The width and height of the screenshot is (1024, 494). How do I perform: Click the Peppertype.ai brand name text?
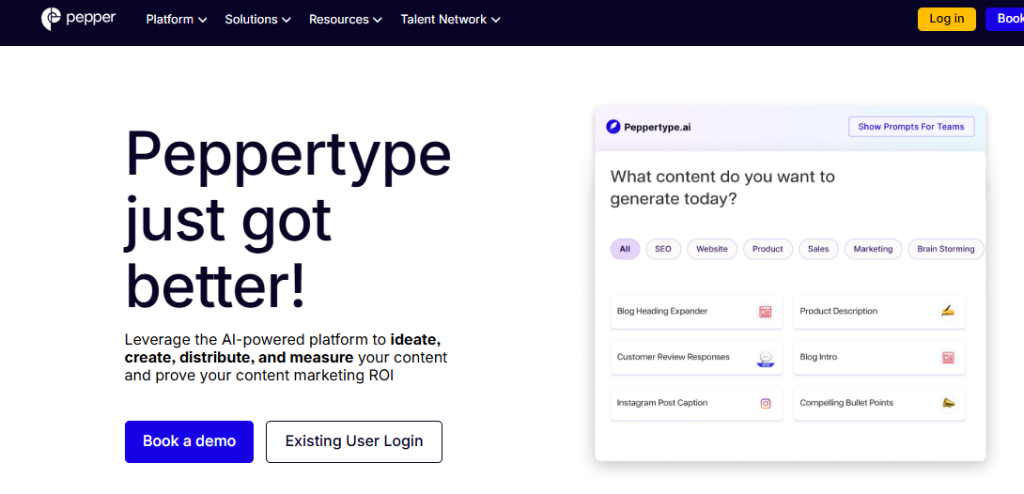[x=657, y=127]
